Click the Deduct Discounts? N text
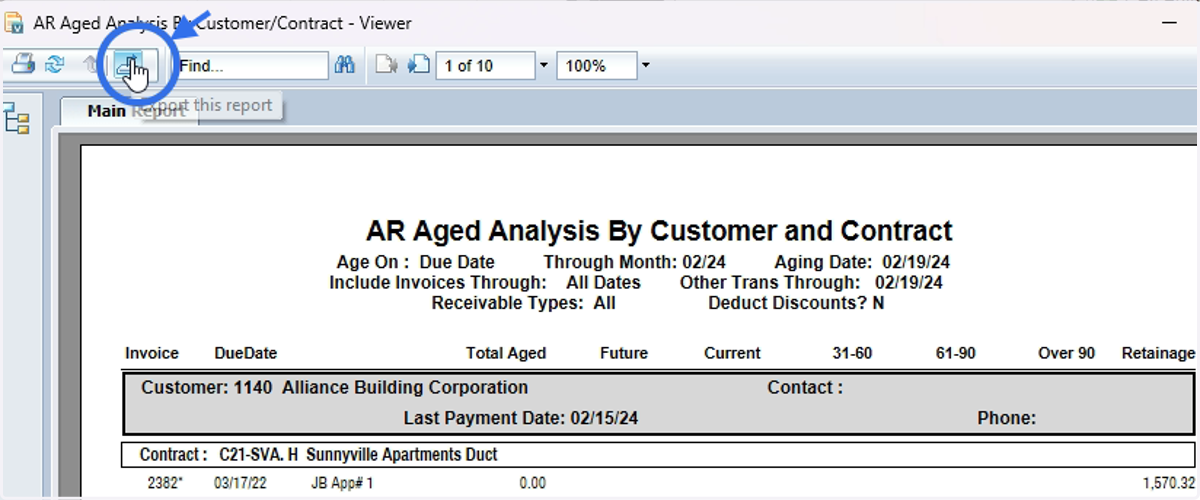 pyautogui.click(x=796, y=303)
